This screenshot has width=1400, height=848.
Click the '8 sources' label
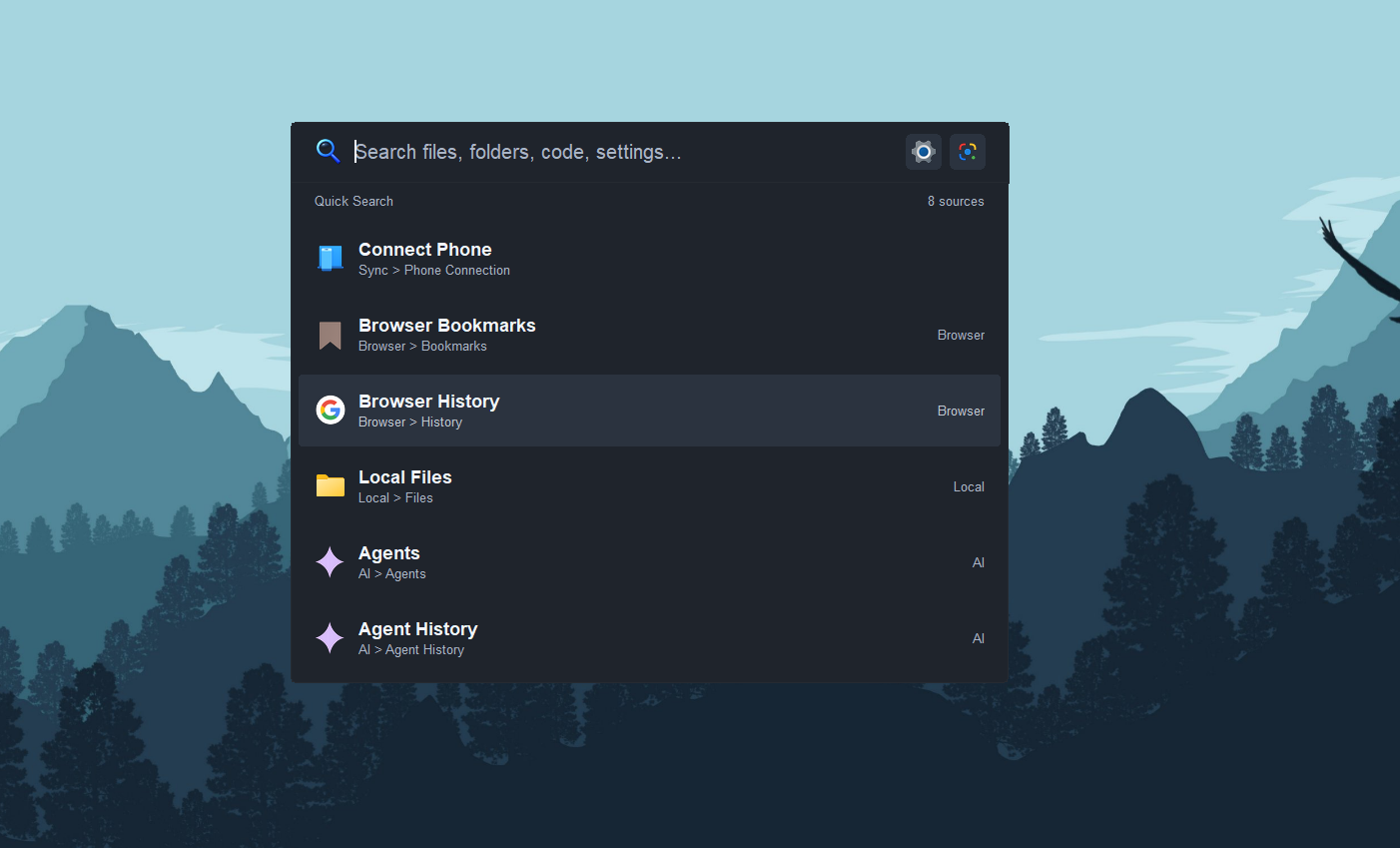pyautogui.click(x=956, y=201)
